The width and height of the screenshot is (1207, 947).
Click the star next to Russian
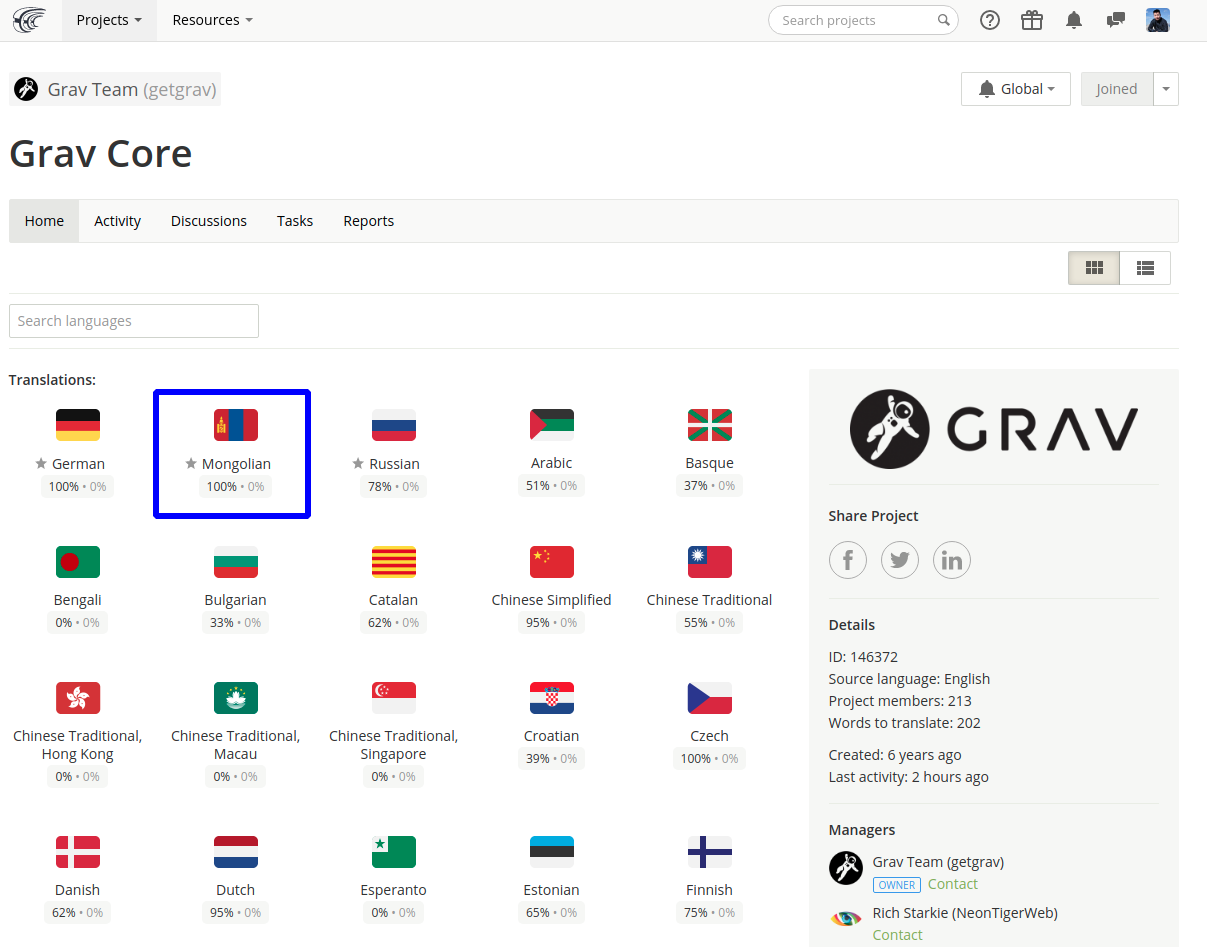[x=358, y=464]
